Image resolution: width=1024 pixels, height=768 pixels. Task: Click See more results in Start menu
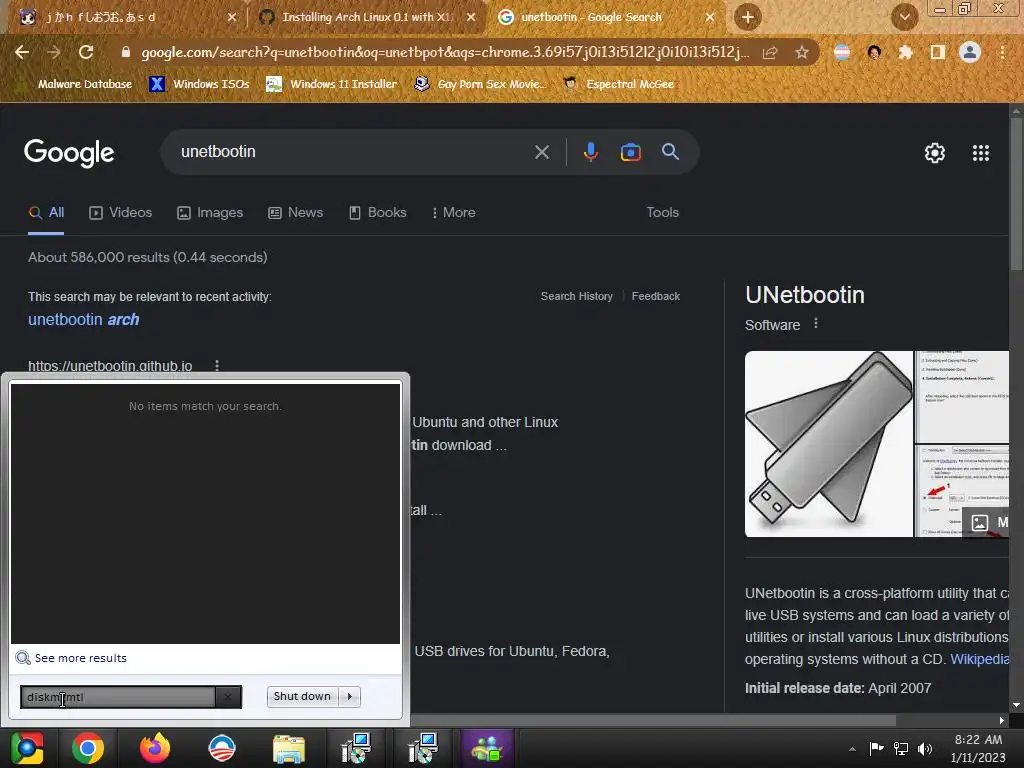(x=80, y=658)
